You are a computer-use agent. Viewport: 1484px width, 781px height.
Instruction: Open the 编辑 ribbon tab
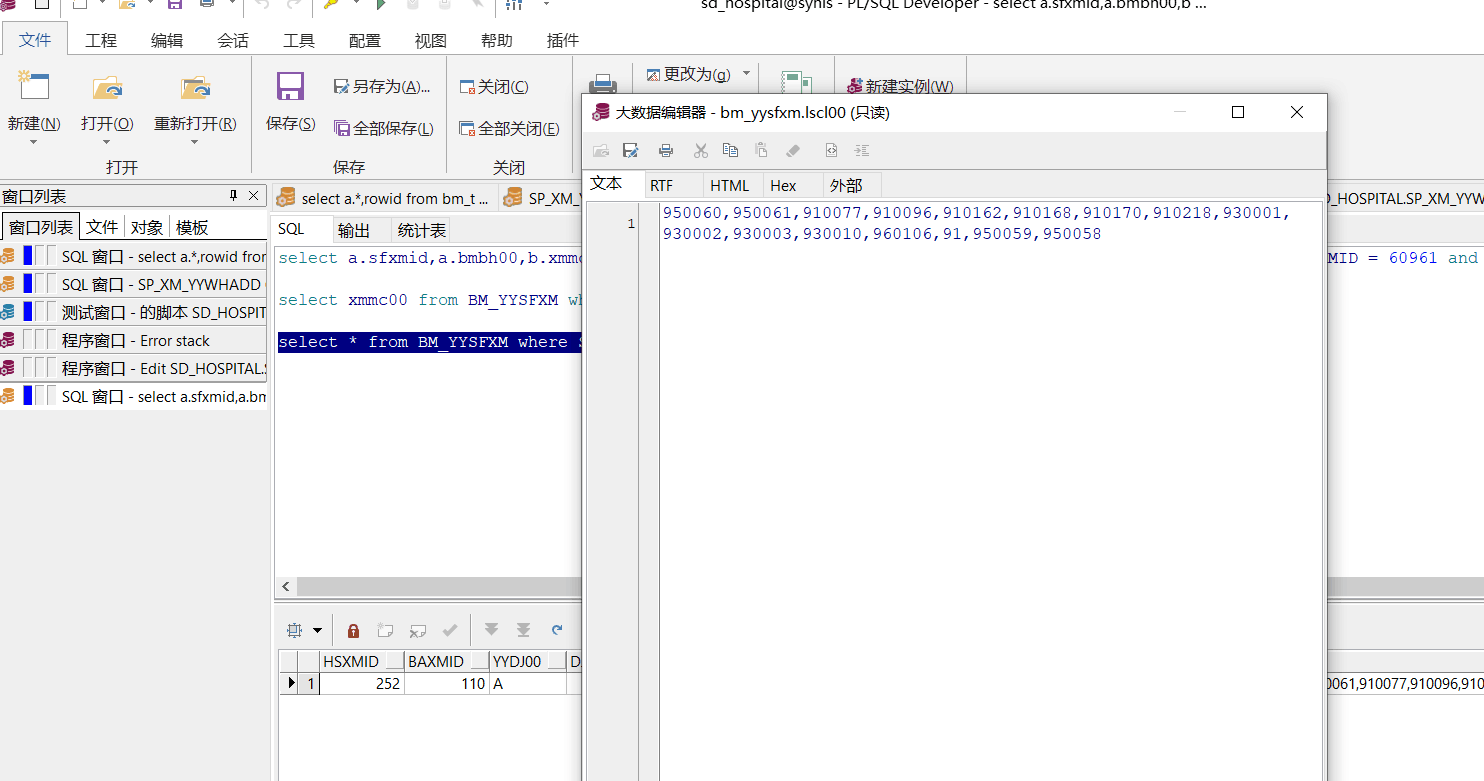[x=167, y=40]
